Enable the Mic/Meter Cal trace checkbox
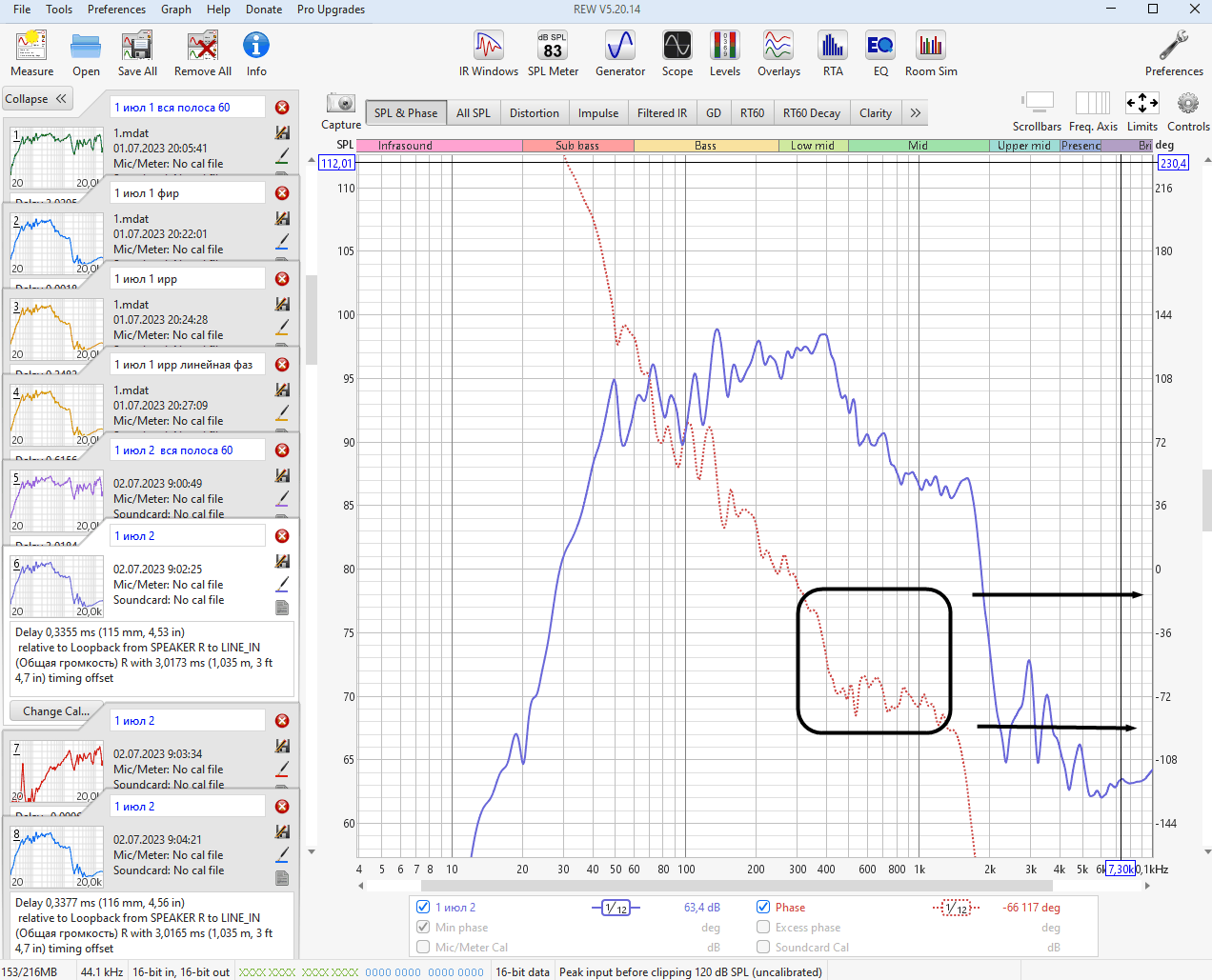Screen dimensions: 1212x980 coord(423,947)
